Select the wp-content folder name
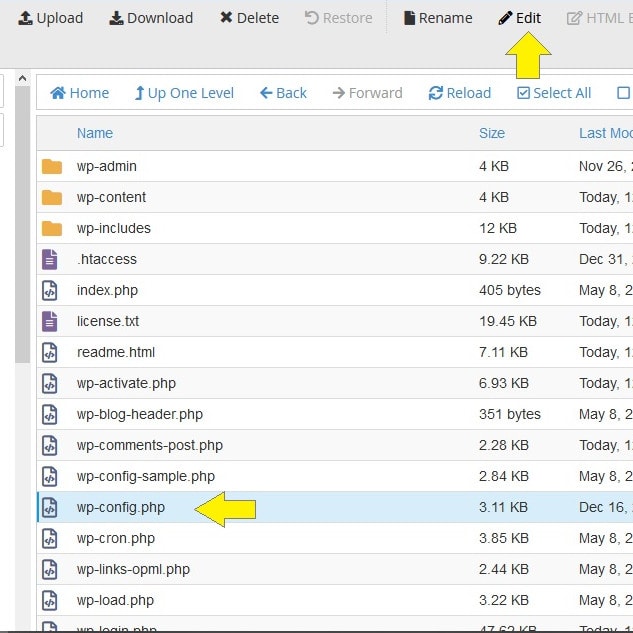Viewport: 633px width, 633px height. (111, 197)
